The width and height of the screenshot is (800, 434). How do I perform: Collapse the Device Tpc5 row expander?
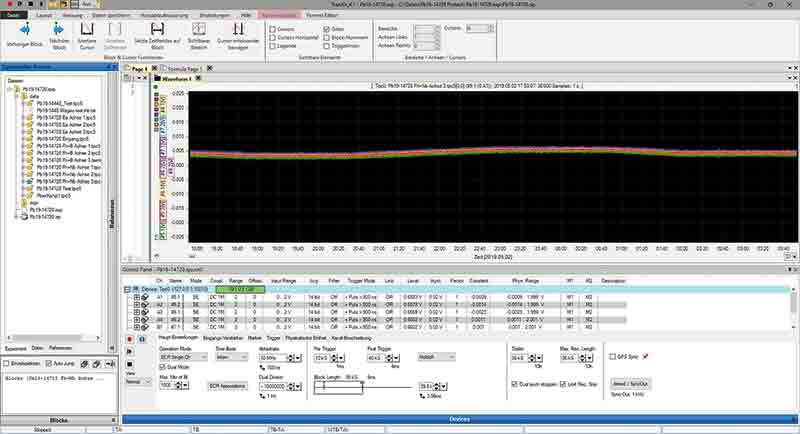pyautogui.click(x=127, y=289)
